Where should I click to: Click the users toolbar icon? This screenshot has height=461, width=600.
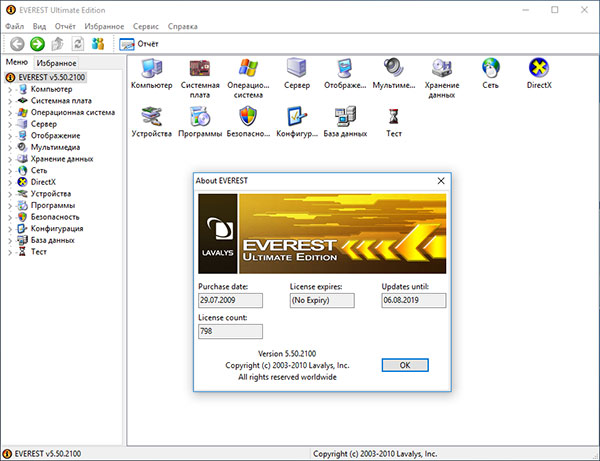click(x=98, y=44)
